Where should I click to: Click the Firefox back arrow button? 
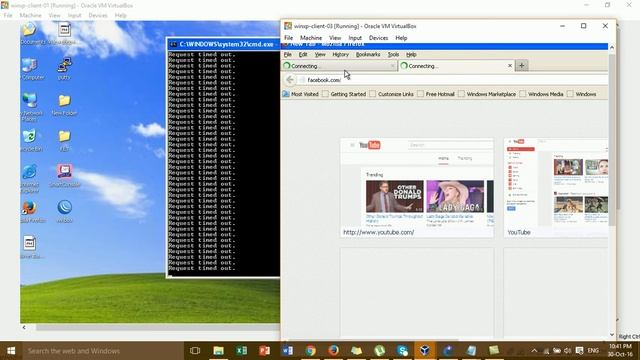pyautogui.click(x=290, y=80)
